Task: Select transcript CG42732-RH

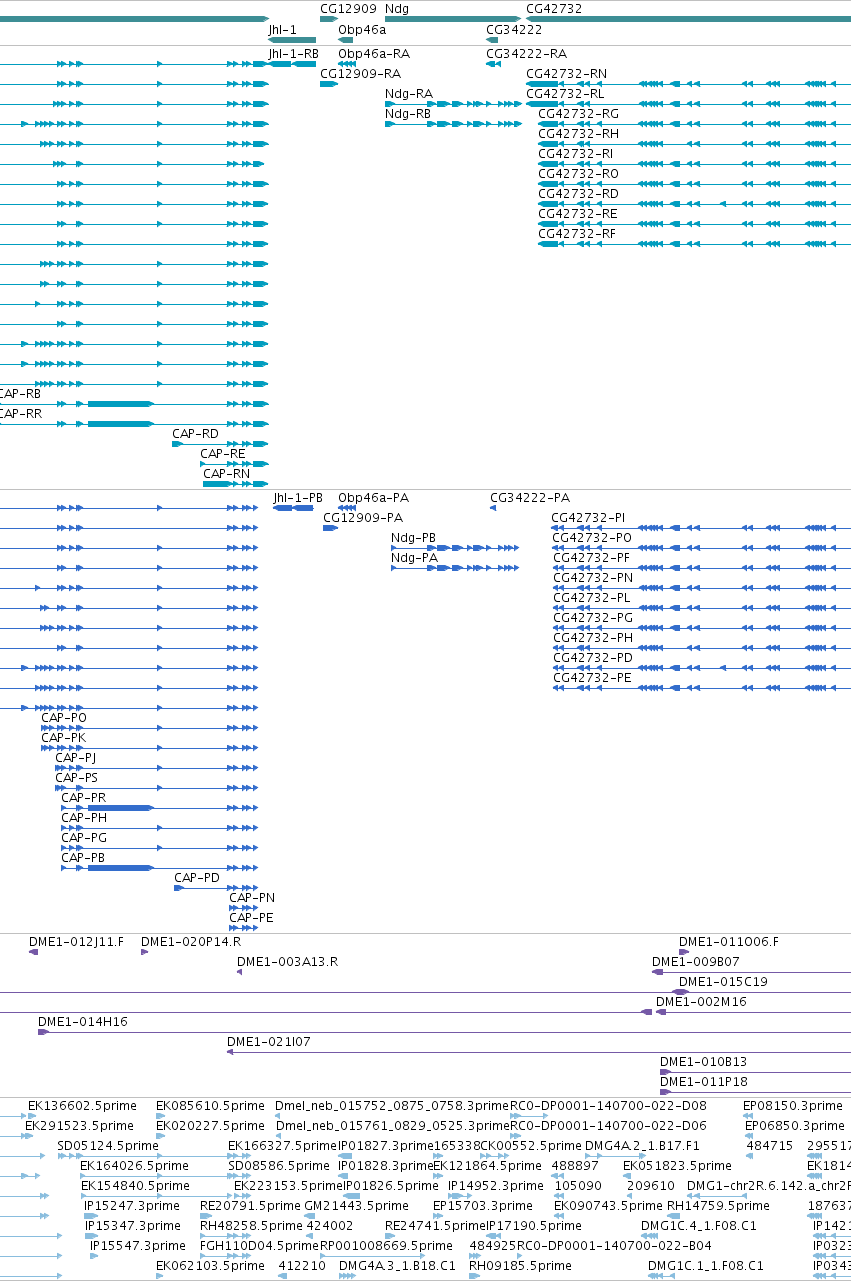Action: (578, 133)
